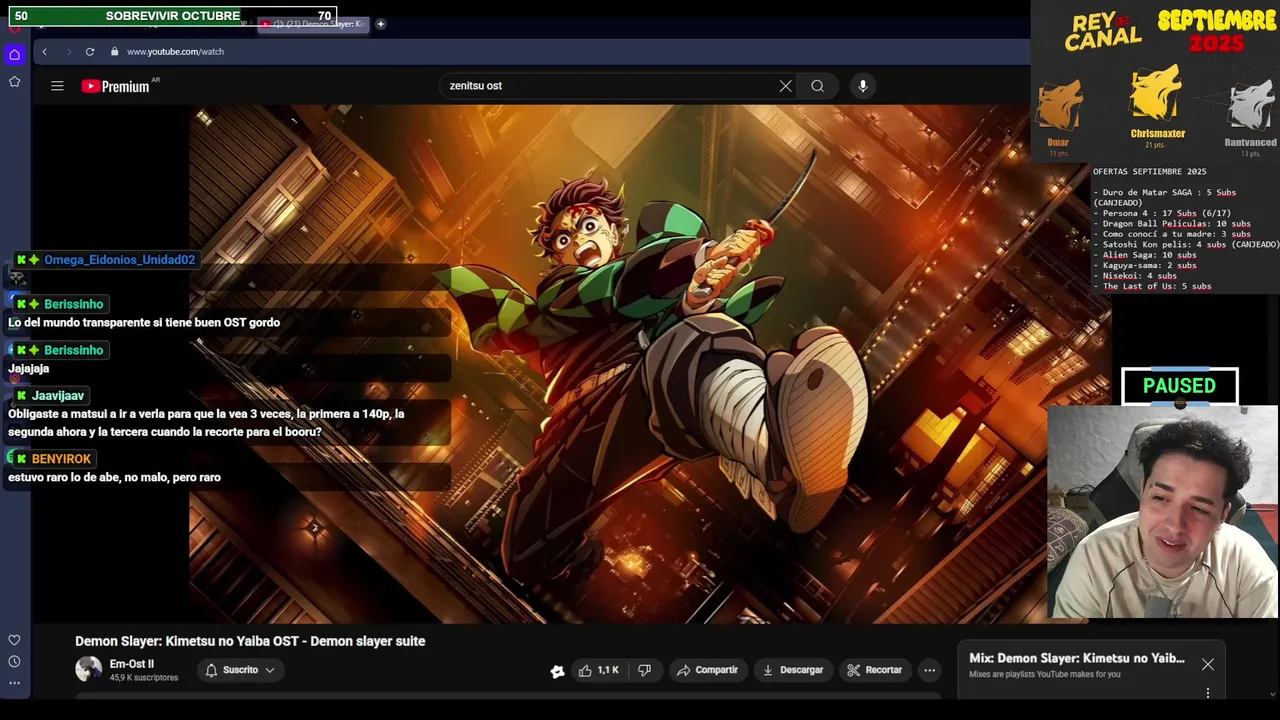Open Em-Ost II channel avatar
The width and height of the screenshot is (1280, 720).
coord(89,669)
